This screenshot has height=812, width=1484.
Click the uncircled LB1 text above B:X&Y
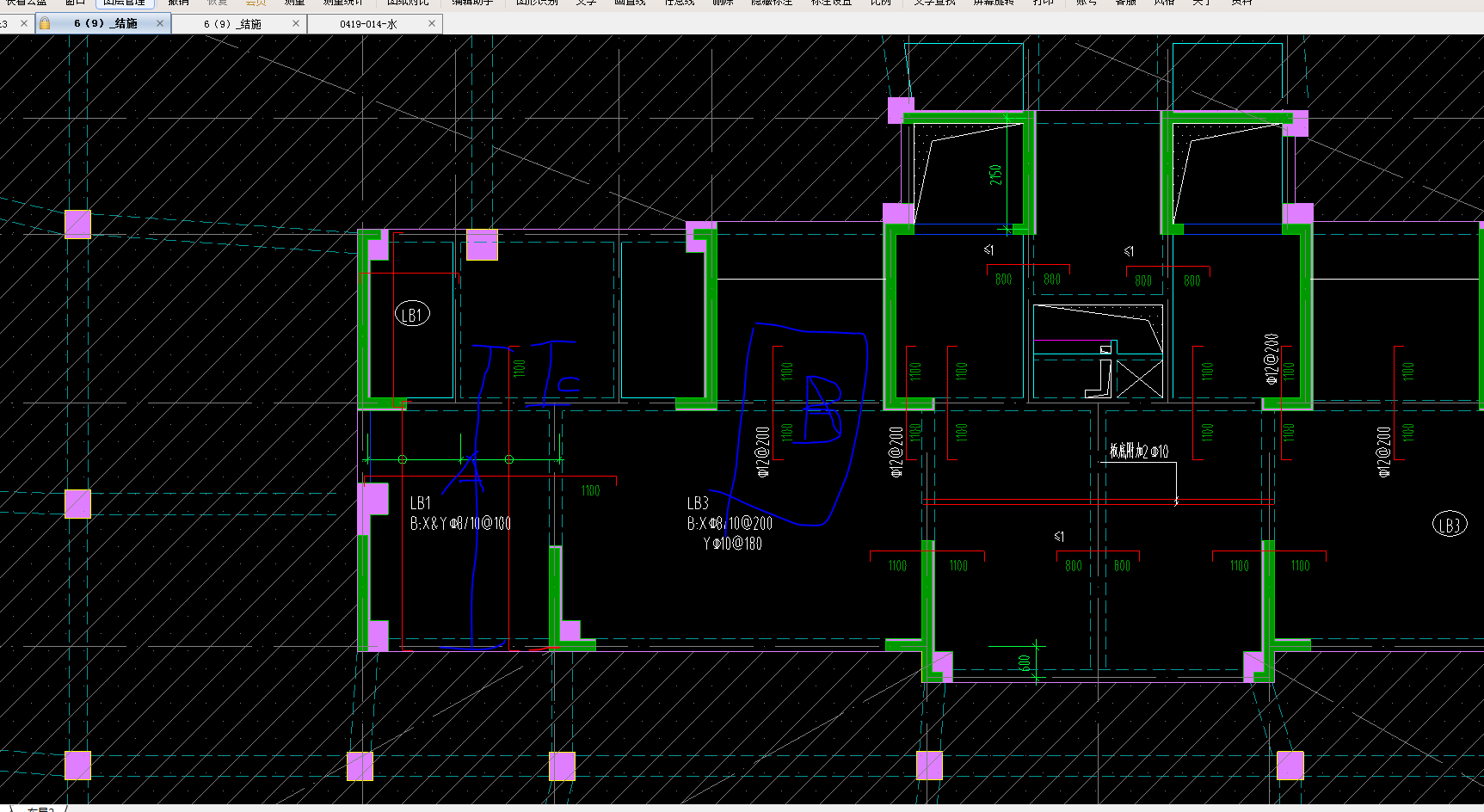click(420, 503)
